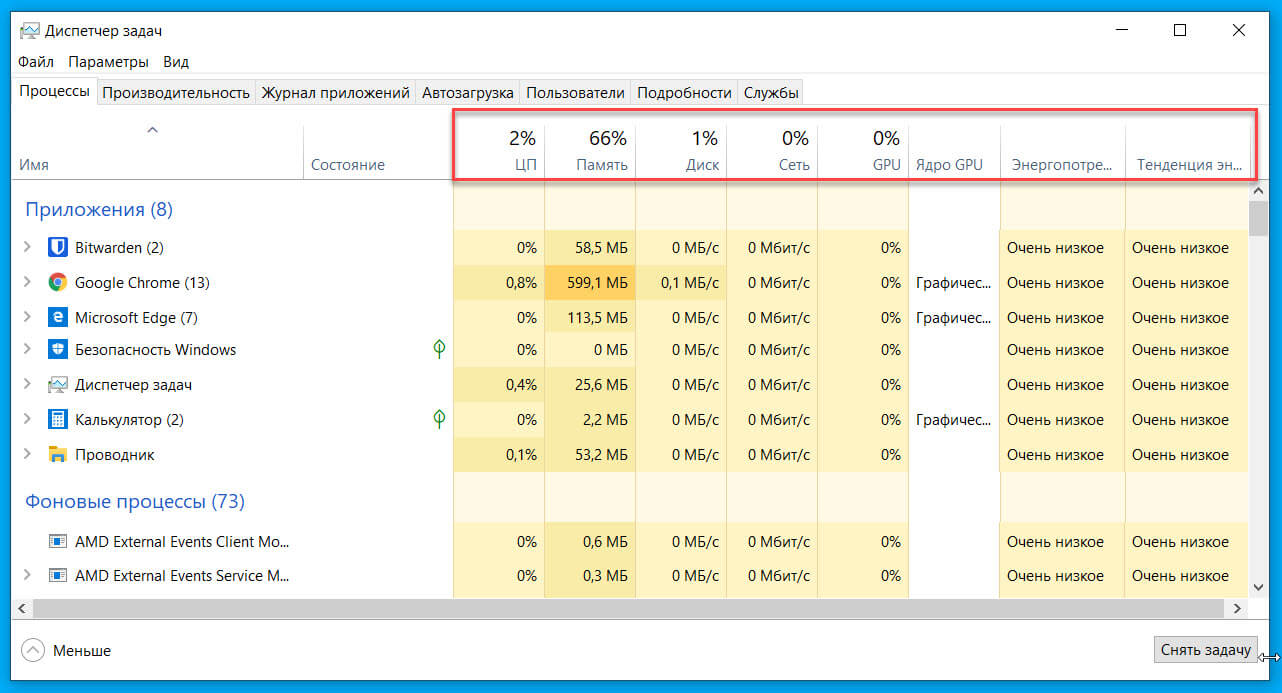The image size is (1282, 693).
Task: Click the eco-mode leaf beside Калькулятор
Action: tap(438, 419)
